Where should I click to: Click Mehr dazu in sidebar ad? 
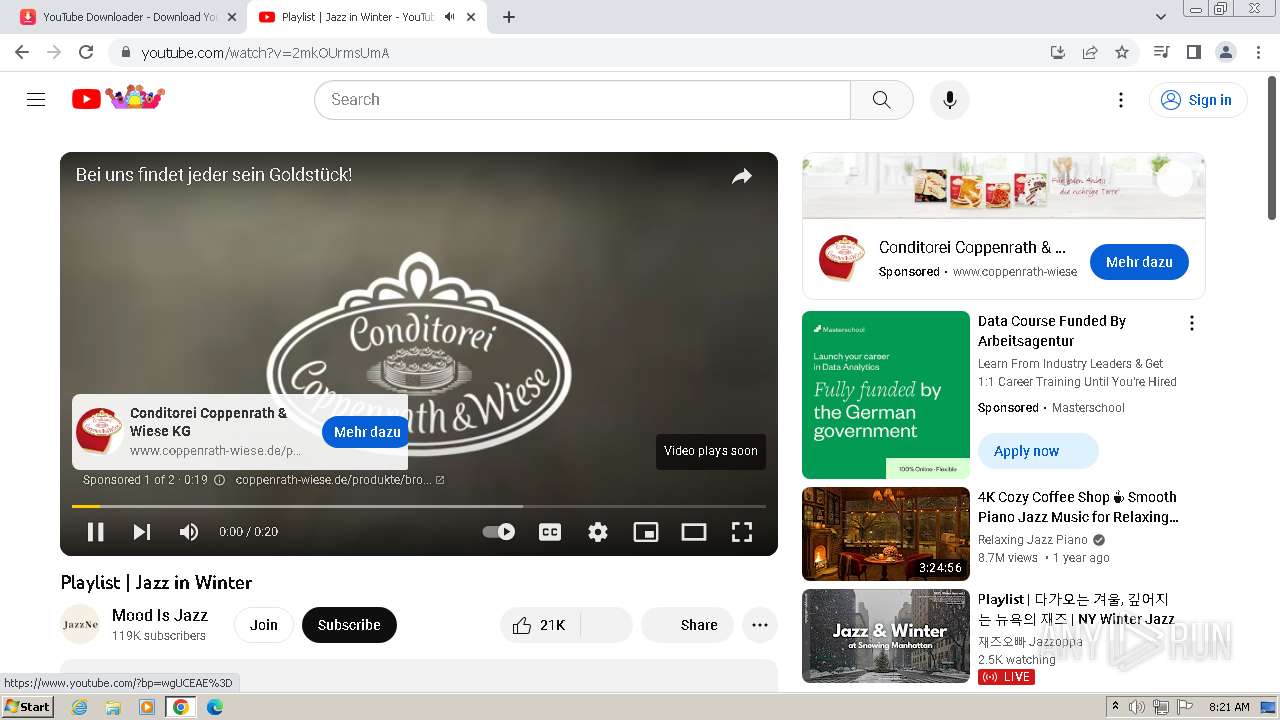[x=1139, y=262]
